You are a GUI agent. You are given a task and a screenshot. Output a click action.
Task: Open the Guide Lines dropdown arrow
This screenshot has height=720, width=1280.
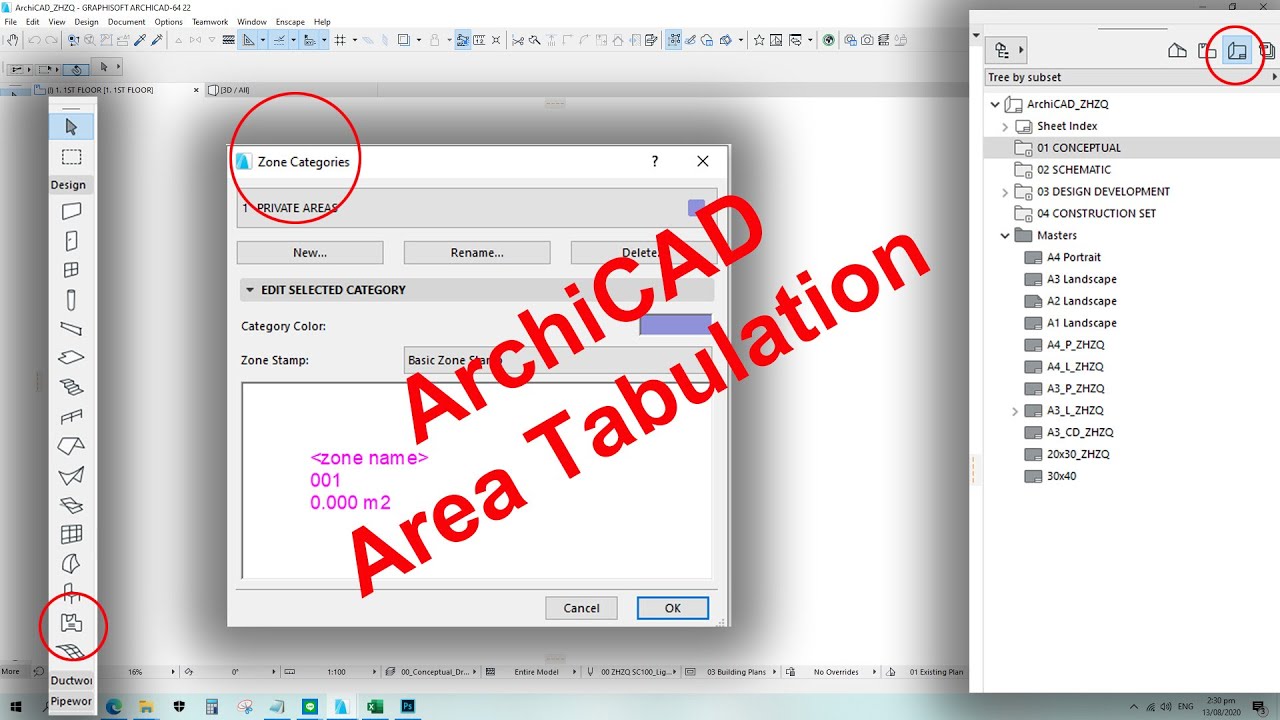263,40
